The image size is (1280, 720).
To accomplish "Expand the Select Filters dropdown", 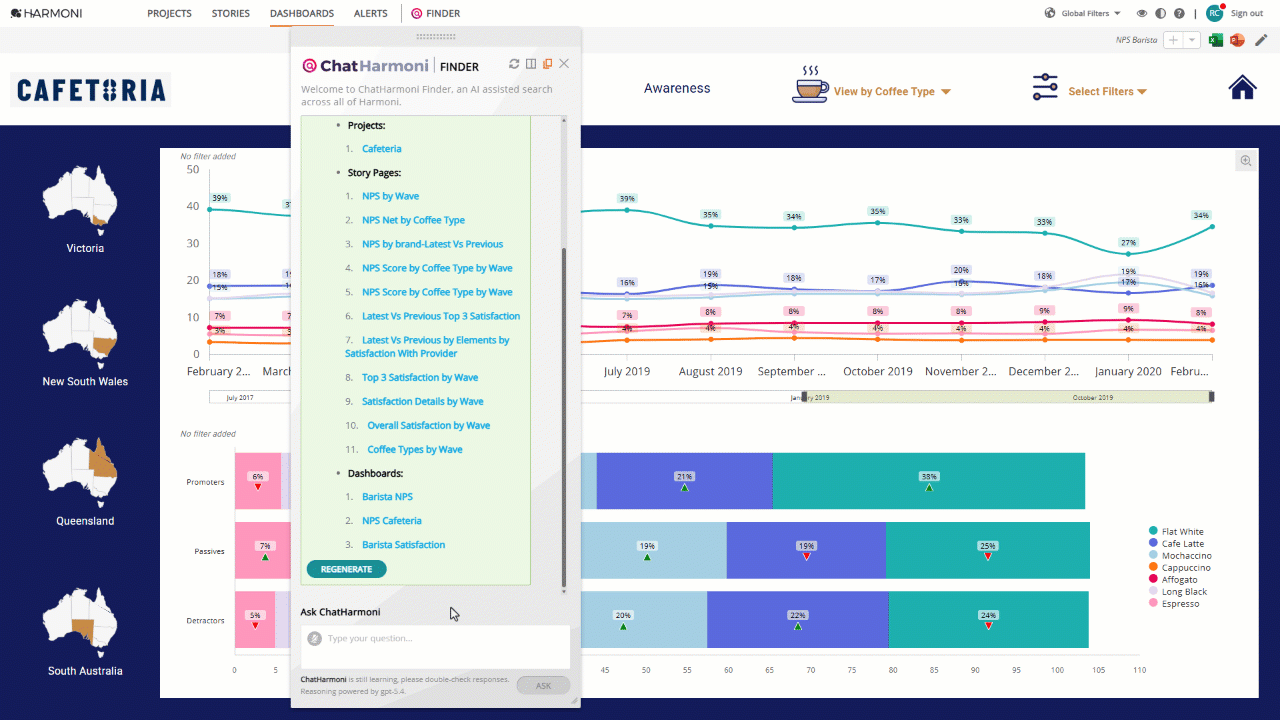I will (1107, 91).
